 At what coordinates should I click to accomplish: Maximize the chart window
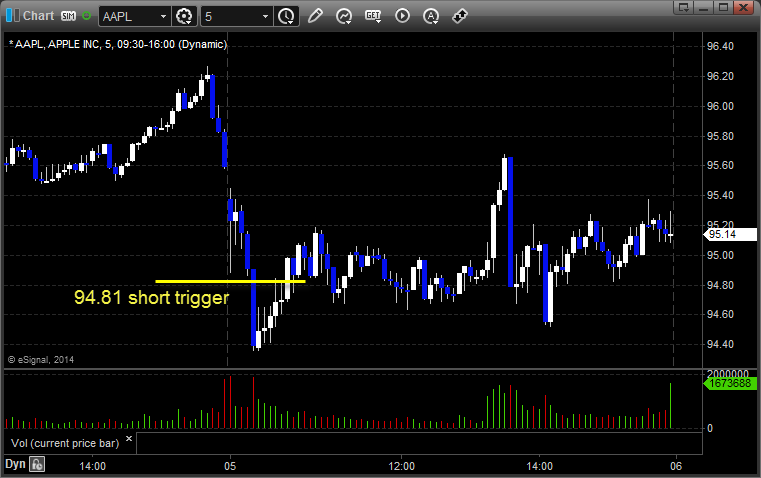(x=723, y=7)
